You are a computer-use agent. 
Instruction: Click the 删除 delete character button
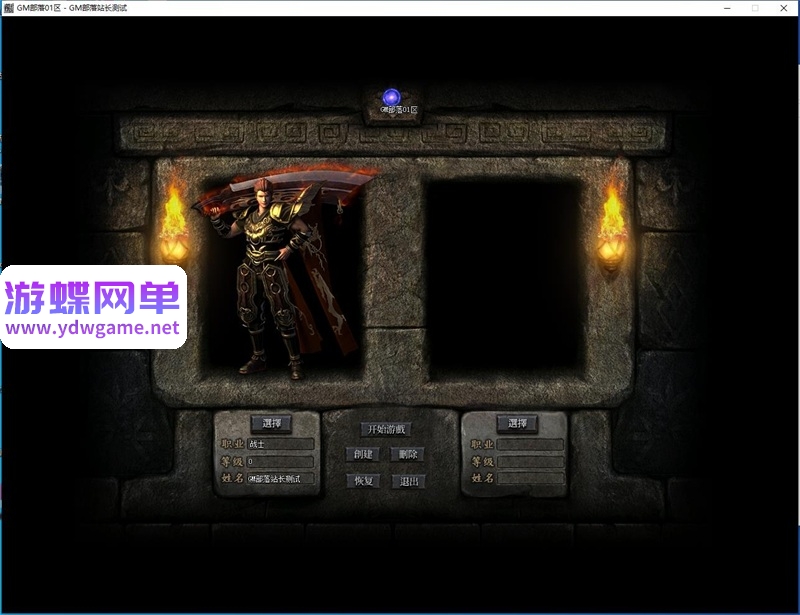[408, 454]
